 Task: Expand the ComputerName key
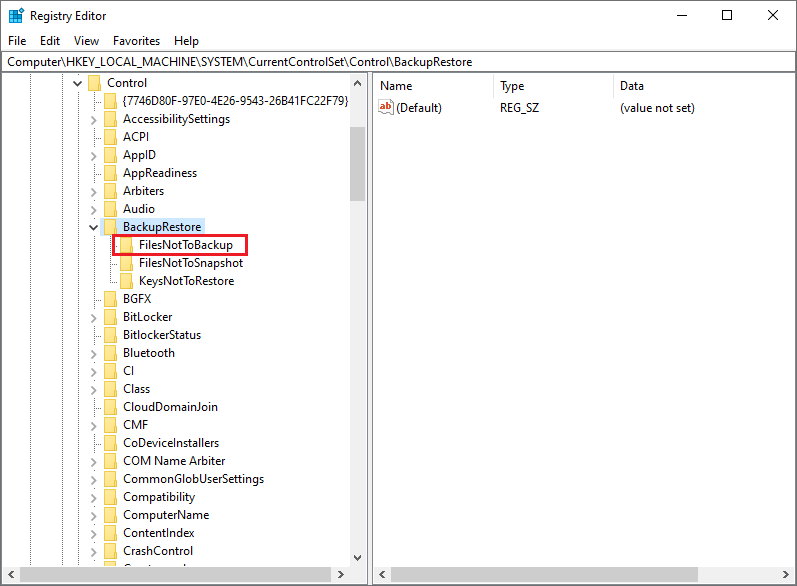tap(94, 516)
